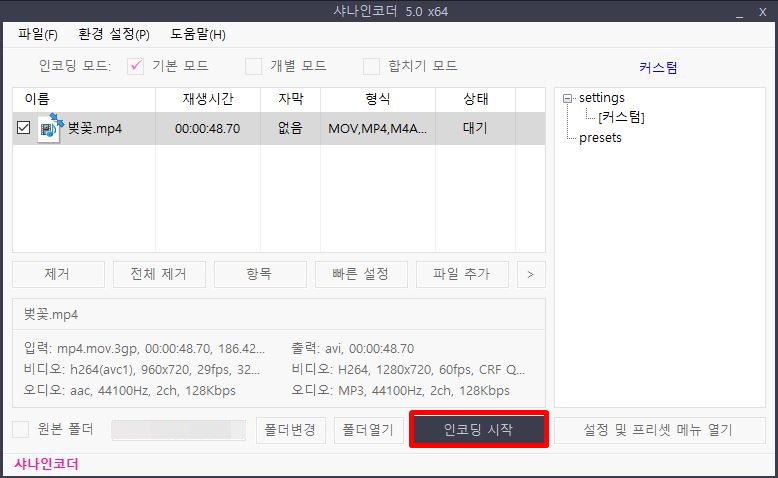Open the 도움말(H) menu
The width and height of the screenshot is (778, 478).
(197, 34)
